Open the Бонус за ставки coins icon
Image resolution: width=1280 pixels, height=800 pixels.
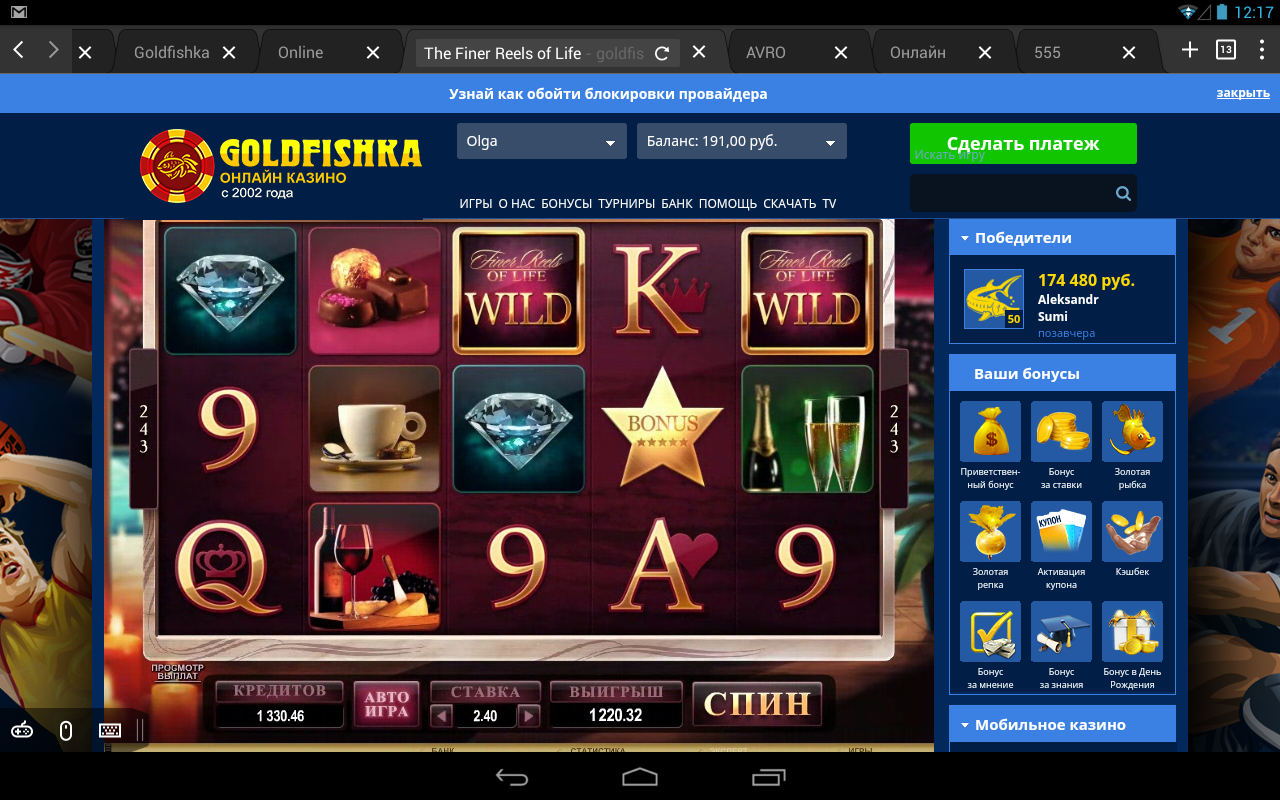point(1061,431)
